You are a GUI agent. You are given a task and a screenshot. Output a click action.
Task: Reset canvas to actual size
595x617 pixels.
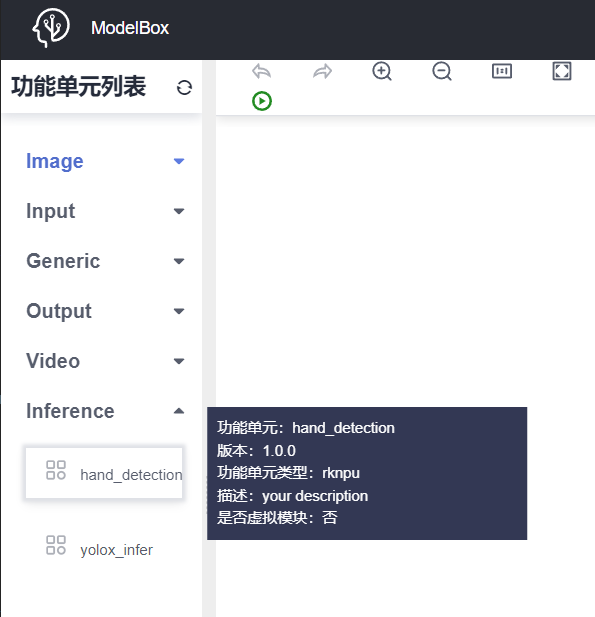click(502, 71)
